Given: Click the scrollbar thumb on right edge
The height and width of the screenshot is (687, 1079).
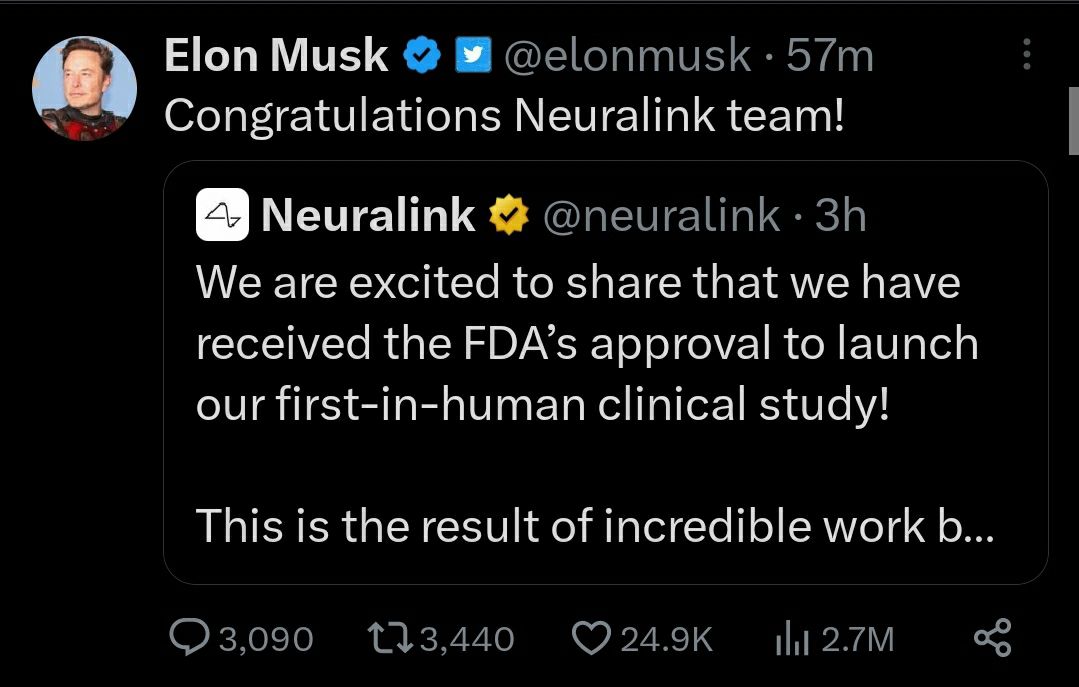Looking at the screenshot, I should coord(1073,121).
